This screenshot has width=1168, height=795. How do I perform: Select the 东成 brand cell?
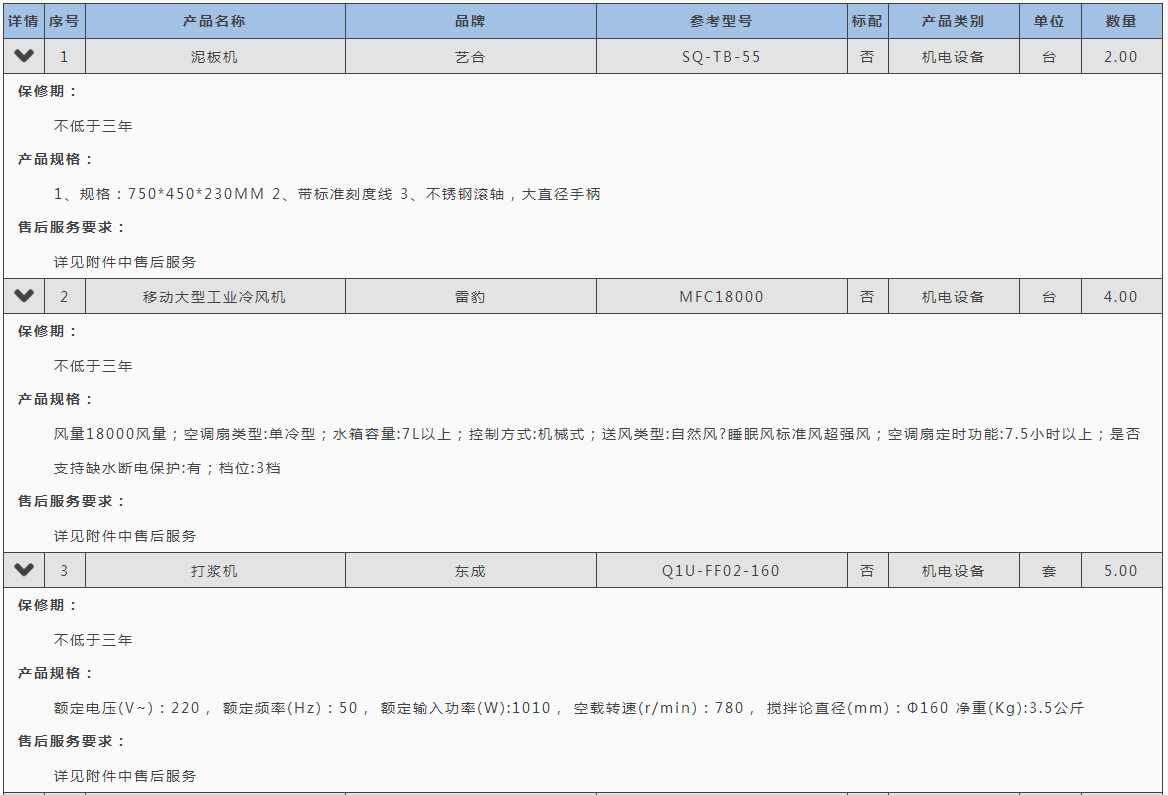click(470, 571)
